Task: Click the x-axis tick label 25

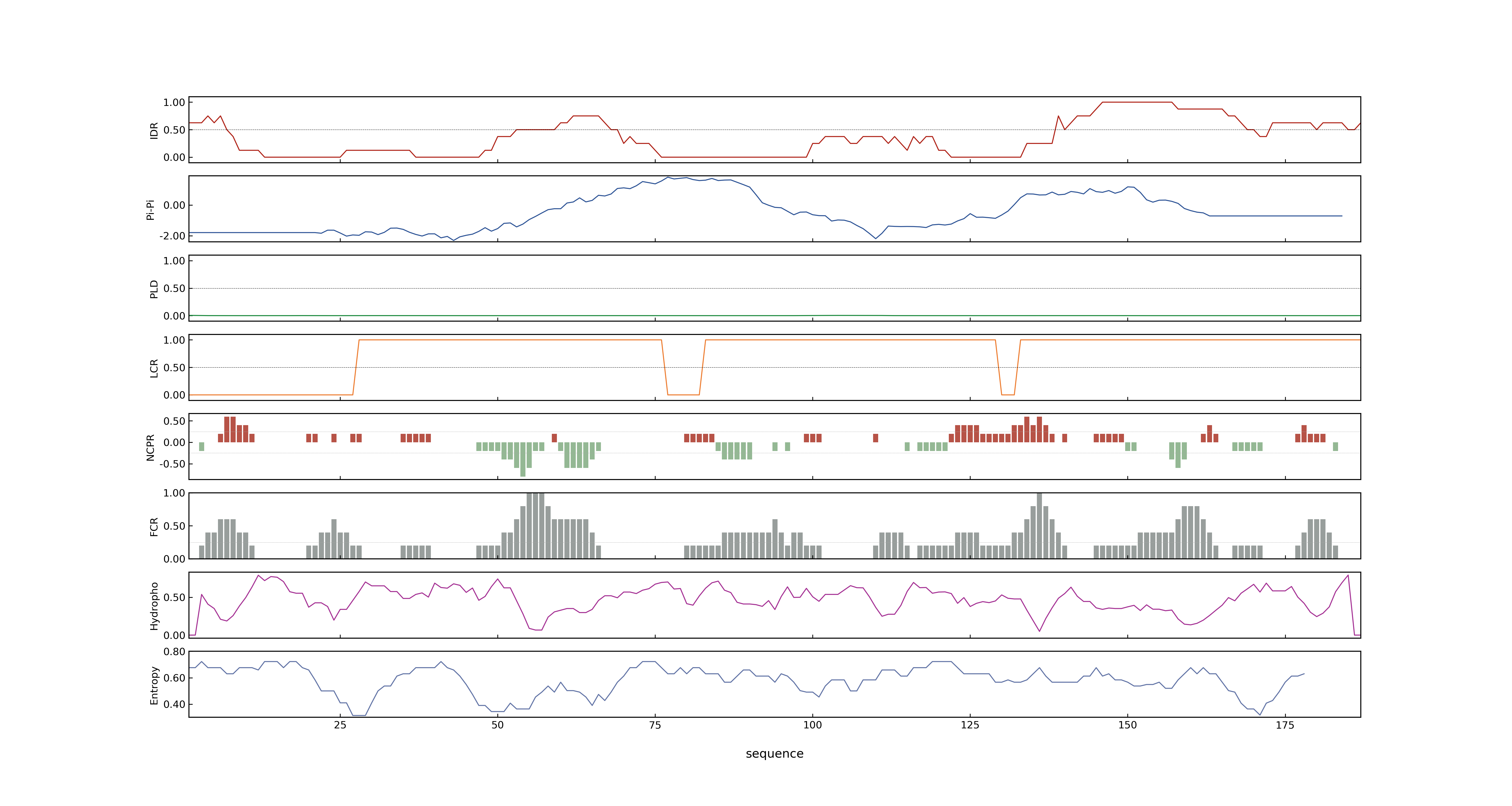Action: (340, 725)
